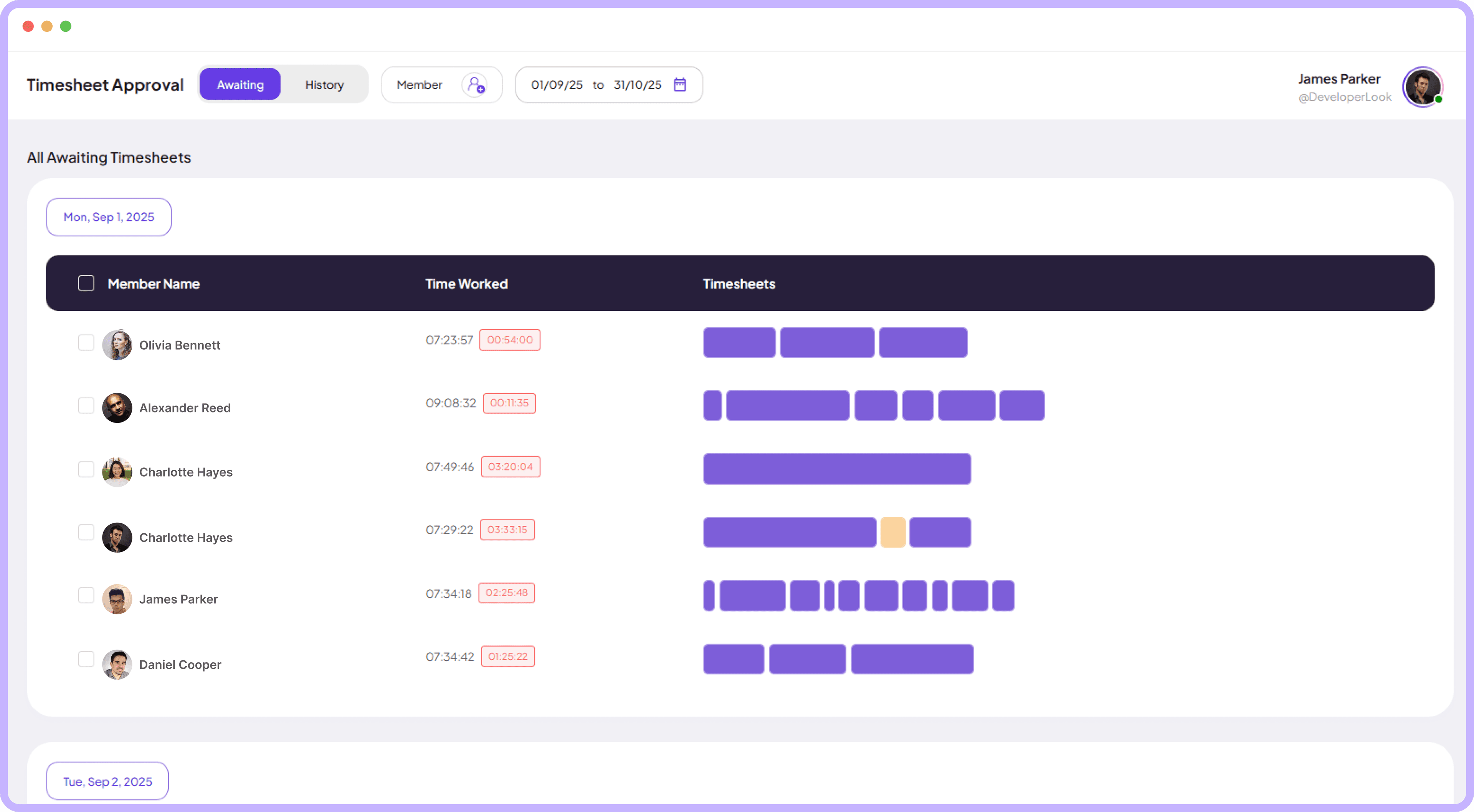The width and height of the screenshot is (1474, 812).
Task: Open the calendar date picker icon
Action: pos(680,85)
